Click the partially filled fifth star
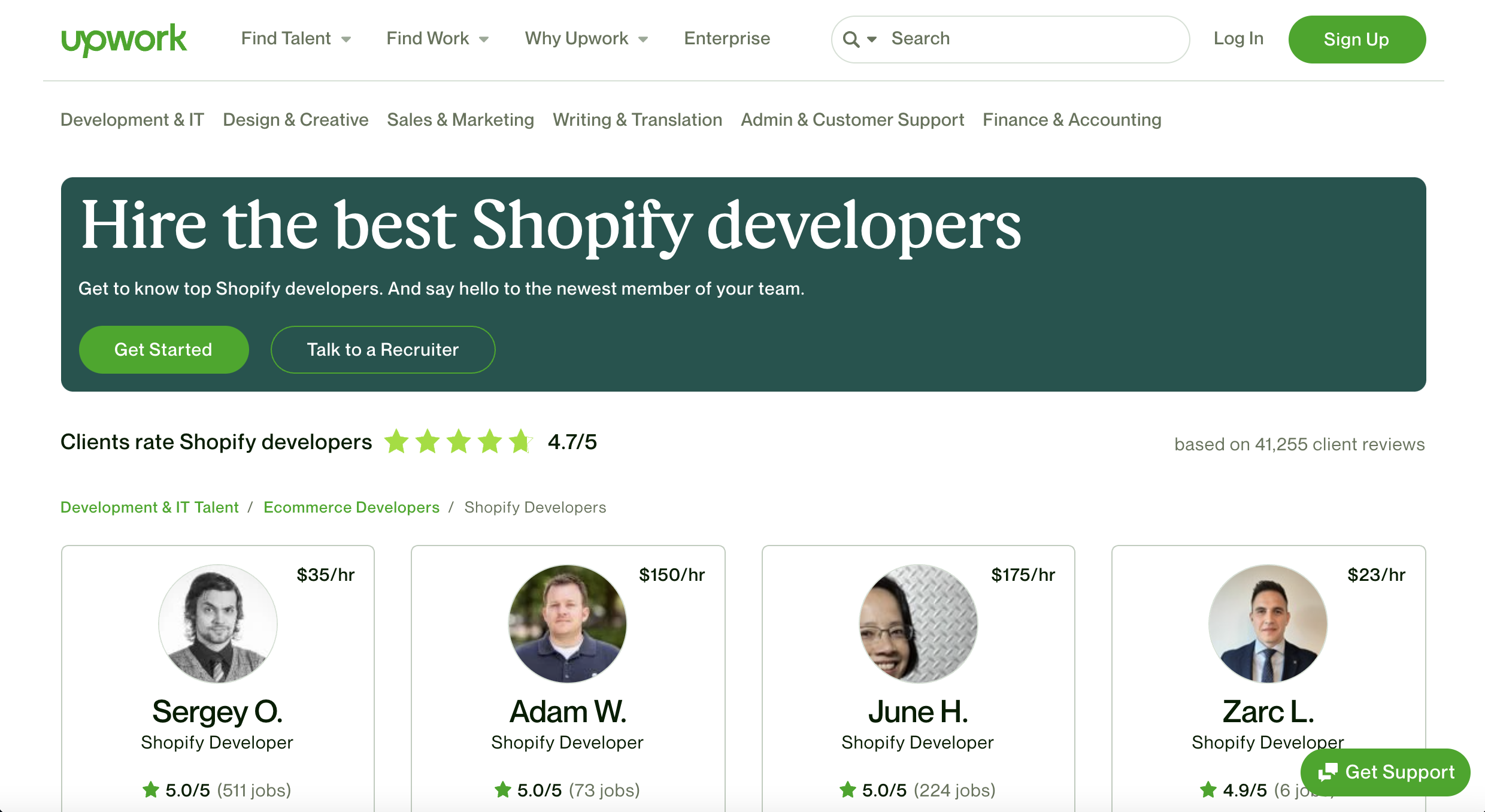 pos(521,442)
